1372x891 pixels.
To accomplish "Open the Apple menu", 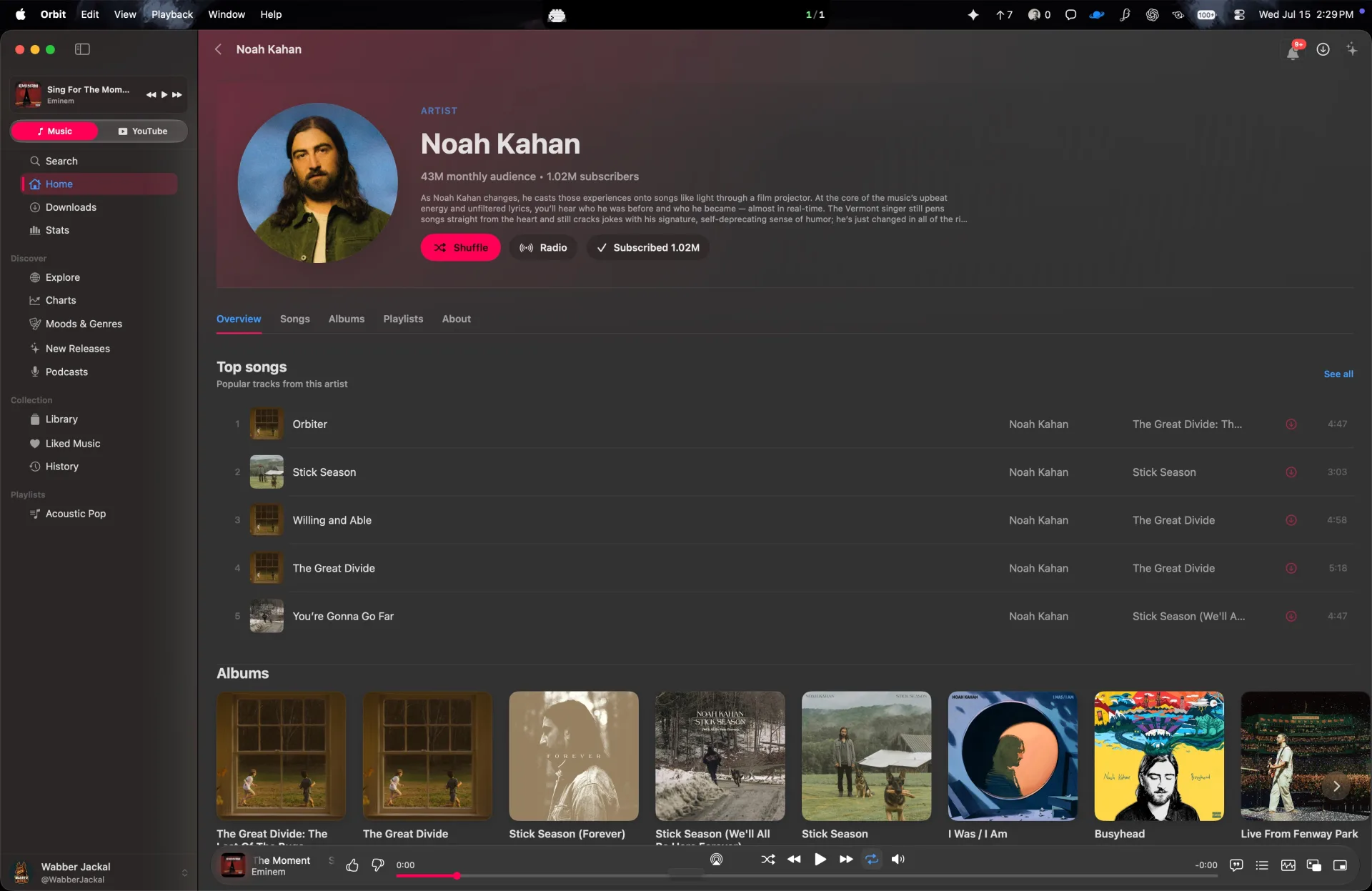I will (21, 14).
